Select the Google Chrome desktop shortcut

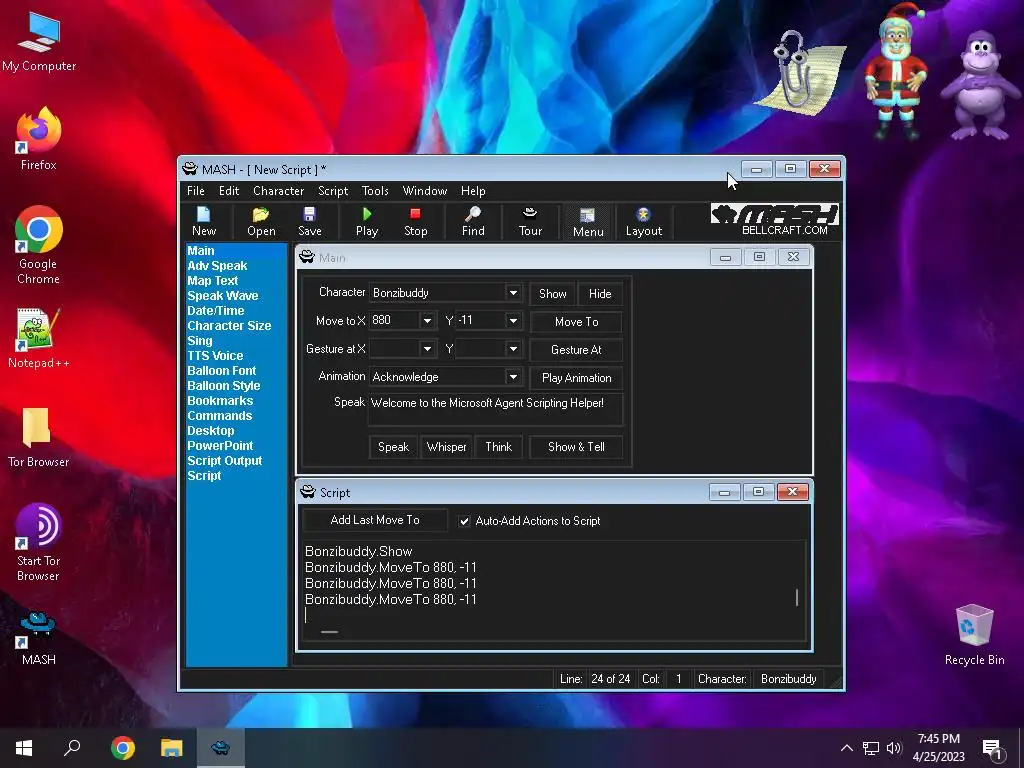pyautogui.click(x=39, y=245)
